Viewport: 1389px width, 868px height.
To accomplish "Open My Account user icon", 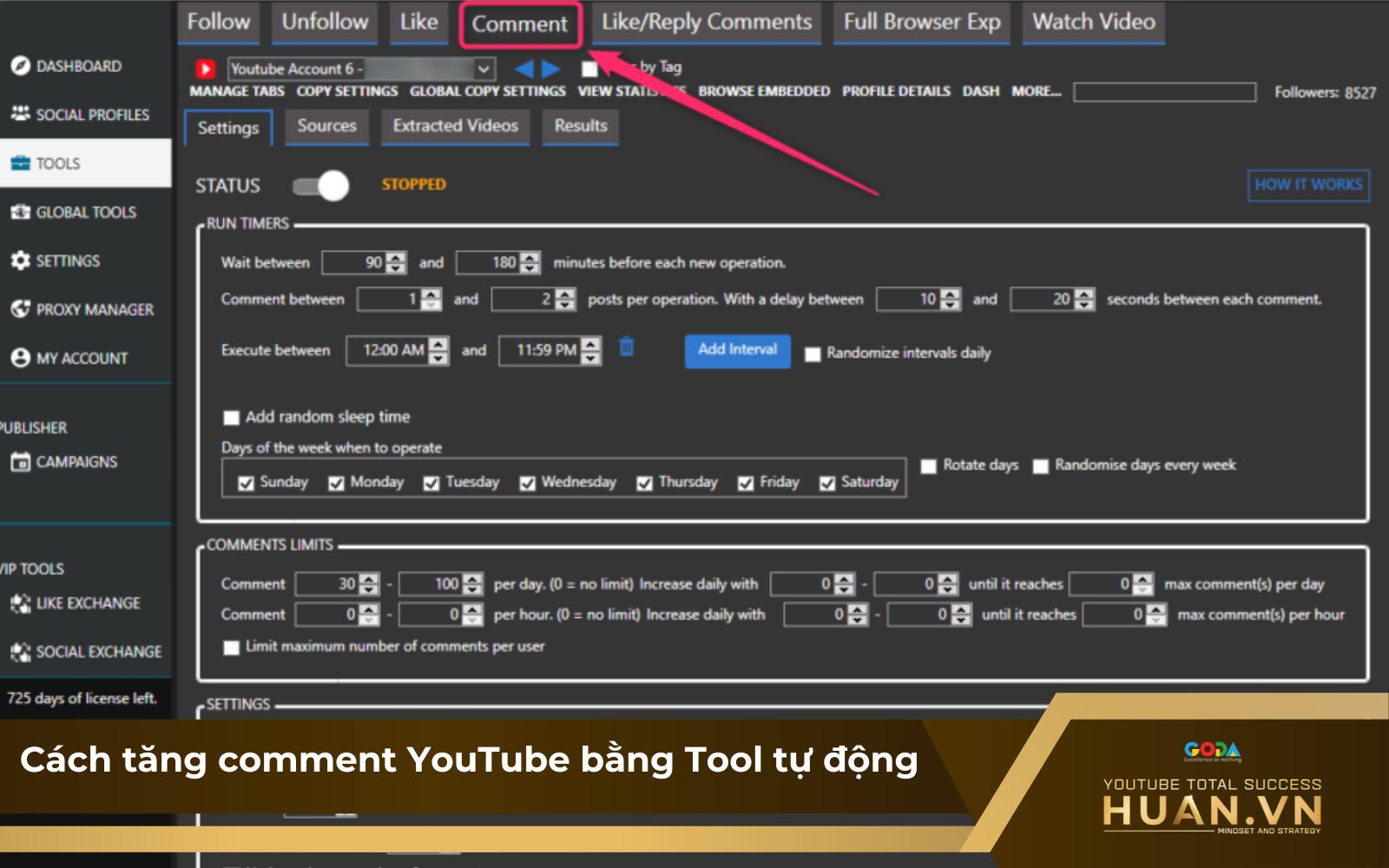I will click(20, 358).
